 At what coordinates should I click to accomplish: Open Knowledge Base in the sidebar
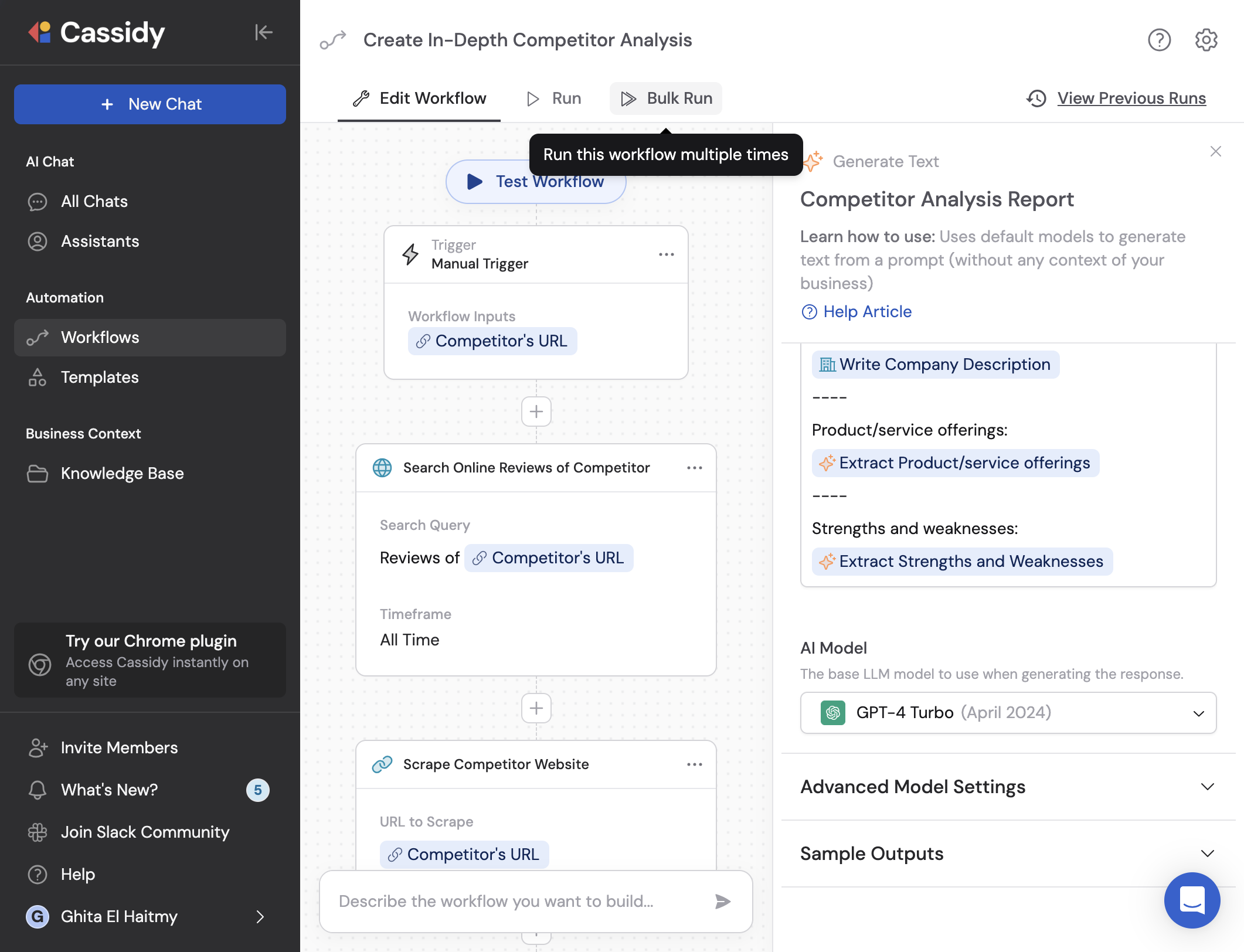[150, 474]
